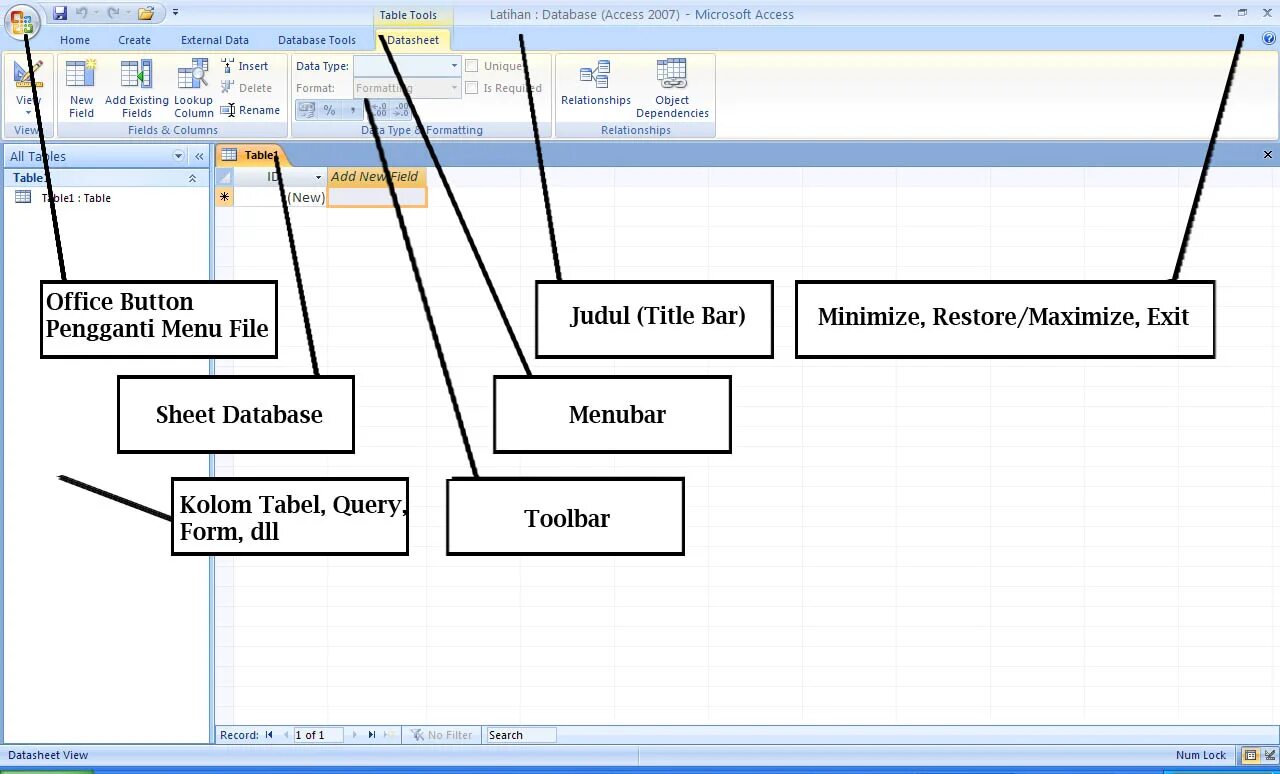The width and height of the screenshot is (1280, 774).
Task: Click the current record number box
Action: (x=317, y=735)
